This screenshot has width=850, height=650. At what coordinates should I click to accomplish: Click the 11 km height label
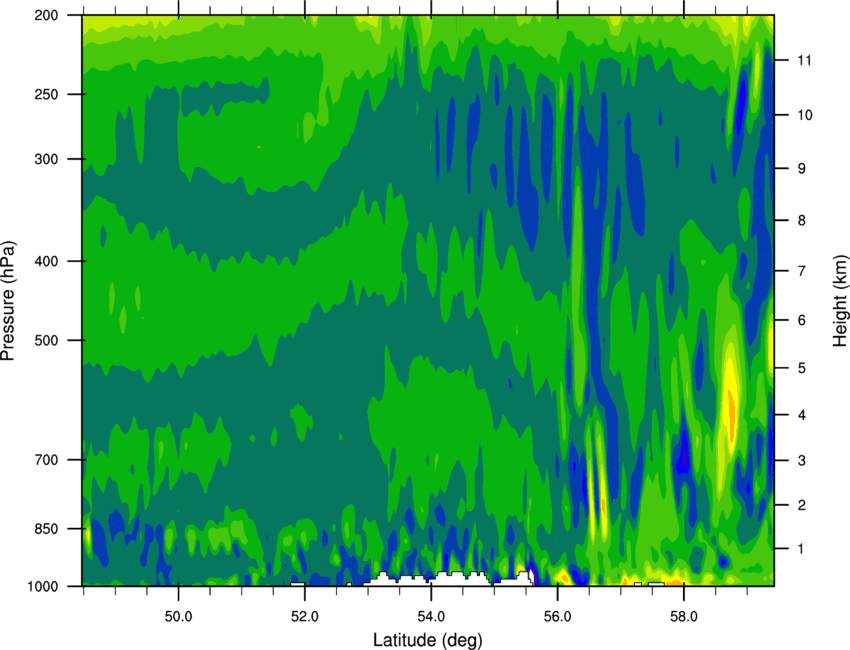pyautogui.click(x=804, y=60)
